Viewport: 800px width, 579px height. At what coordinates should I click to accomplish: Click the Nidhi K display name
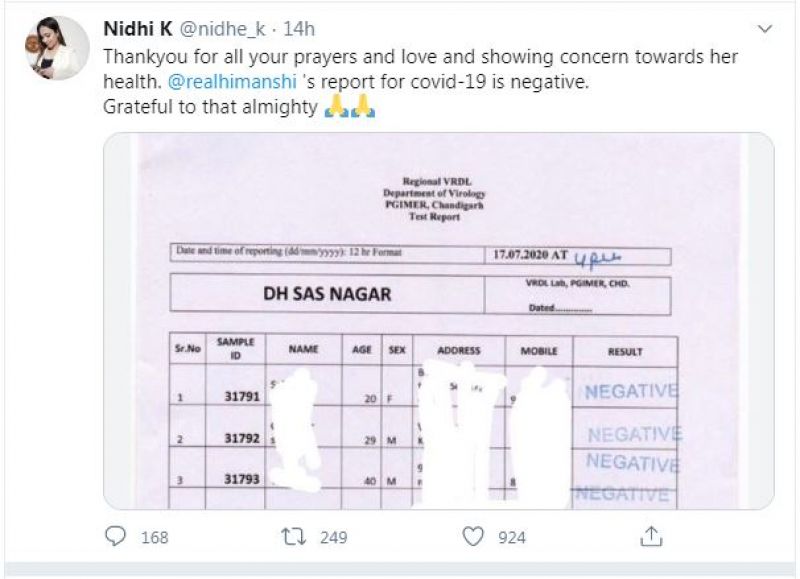[138, 27]
